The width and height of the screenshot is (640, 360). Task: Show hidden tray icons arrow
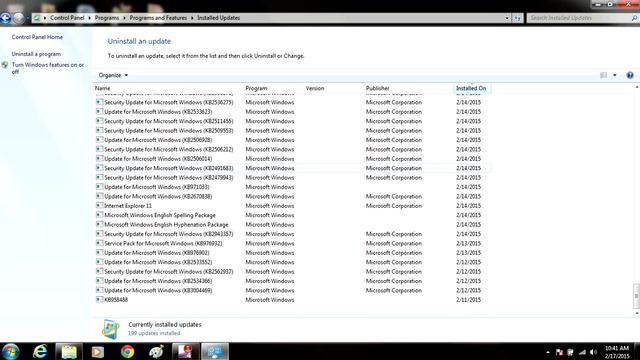click(x=548, y=352)
